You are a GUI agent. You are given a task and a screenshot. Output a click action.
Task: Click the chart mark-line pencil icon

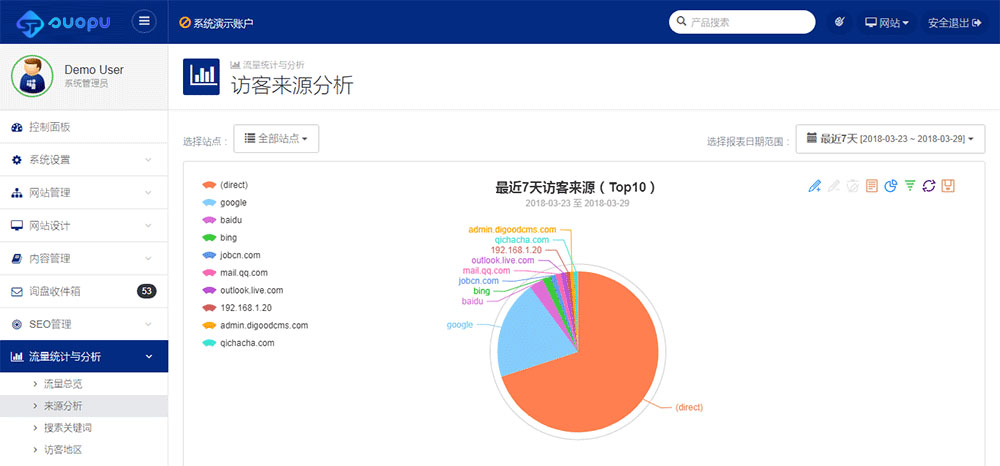(815, 186)
